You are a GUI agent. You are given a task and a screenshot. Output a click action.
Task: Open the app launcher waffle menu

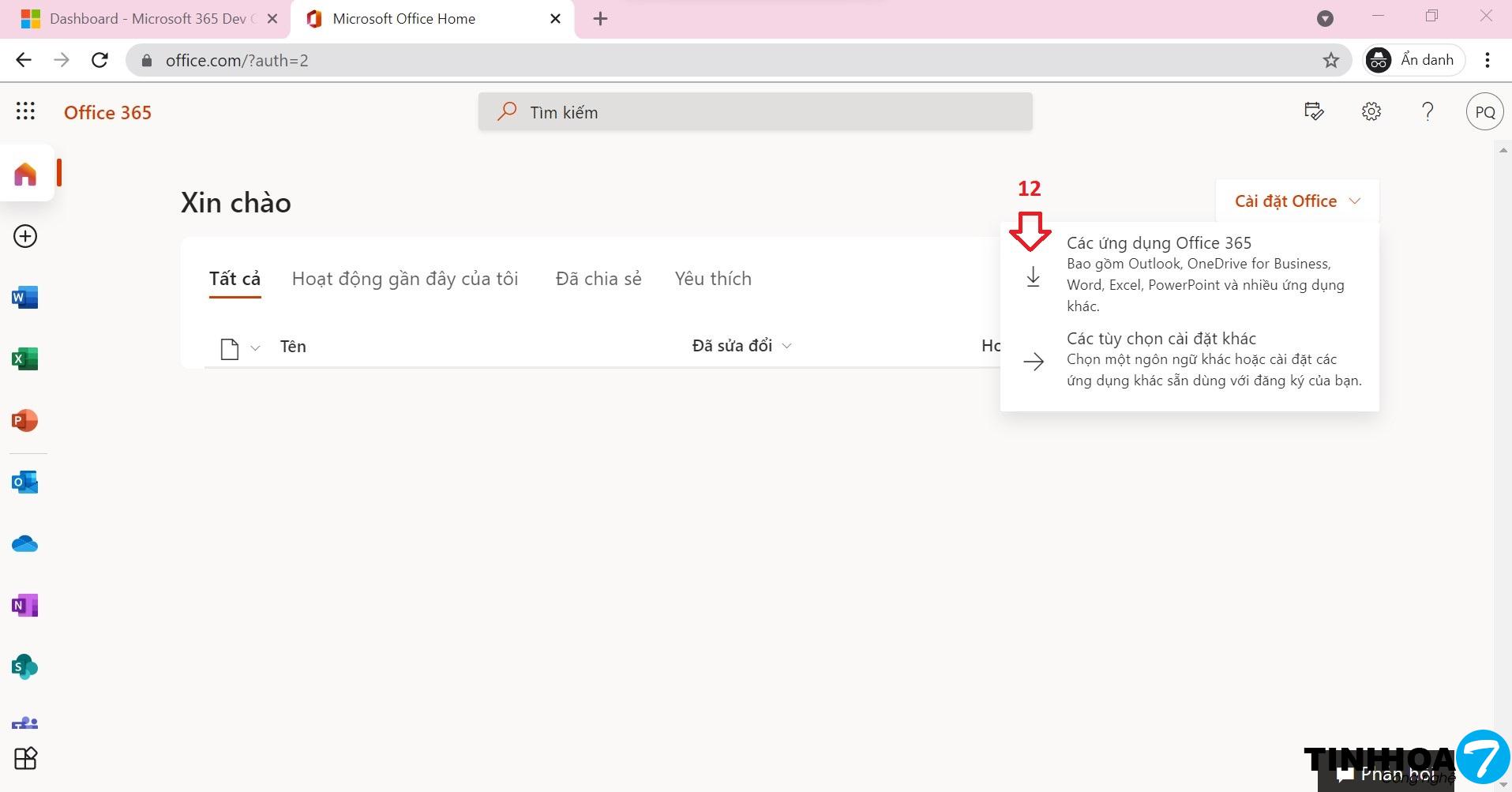25,111
